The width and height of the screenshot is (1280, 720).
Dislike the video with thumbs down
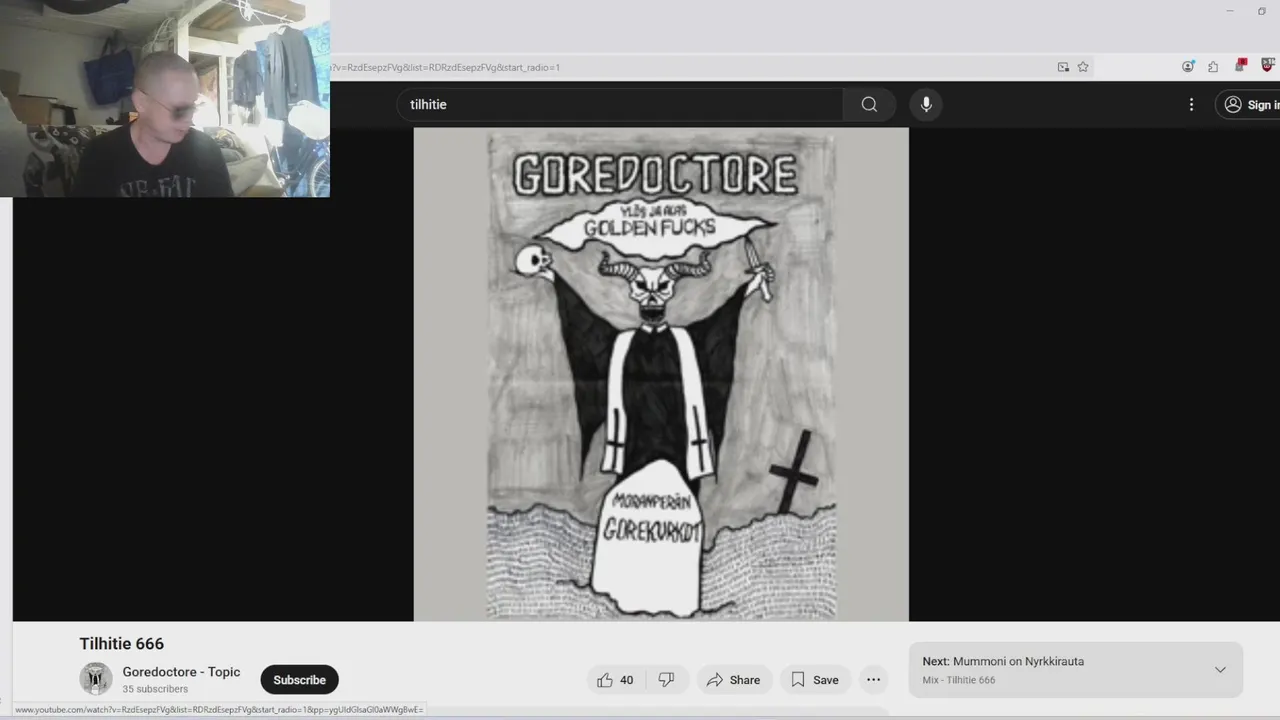(x=666, y=680)
